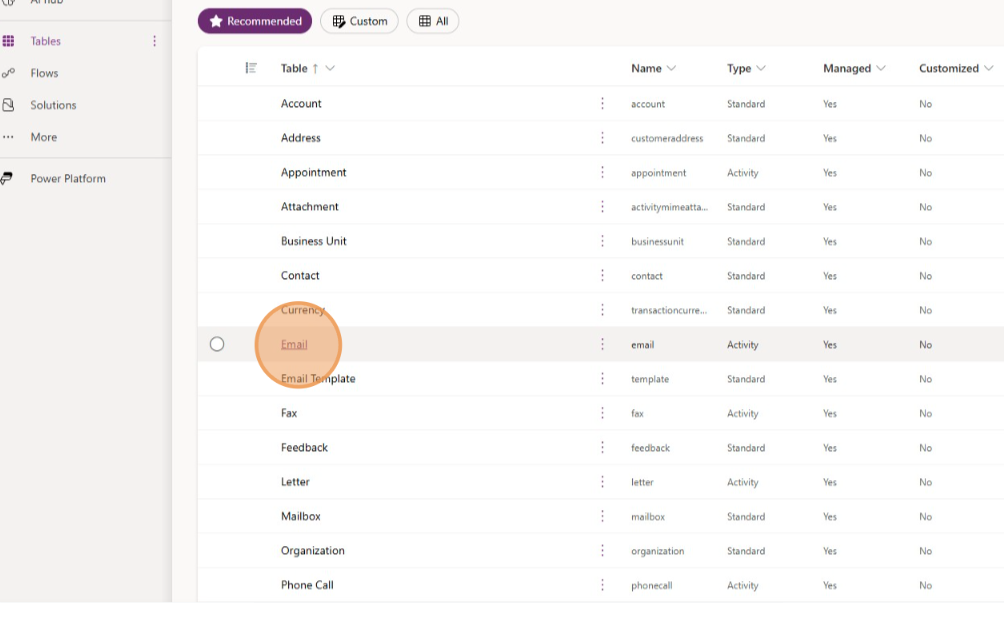Open the Email table link
This screenshot has width=1004, height=620.
coord(294,345)
